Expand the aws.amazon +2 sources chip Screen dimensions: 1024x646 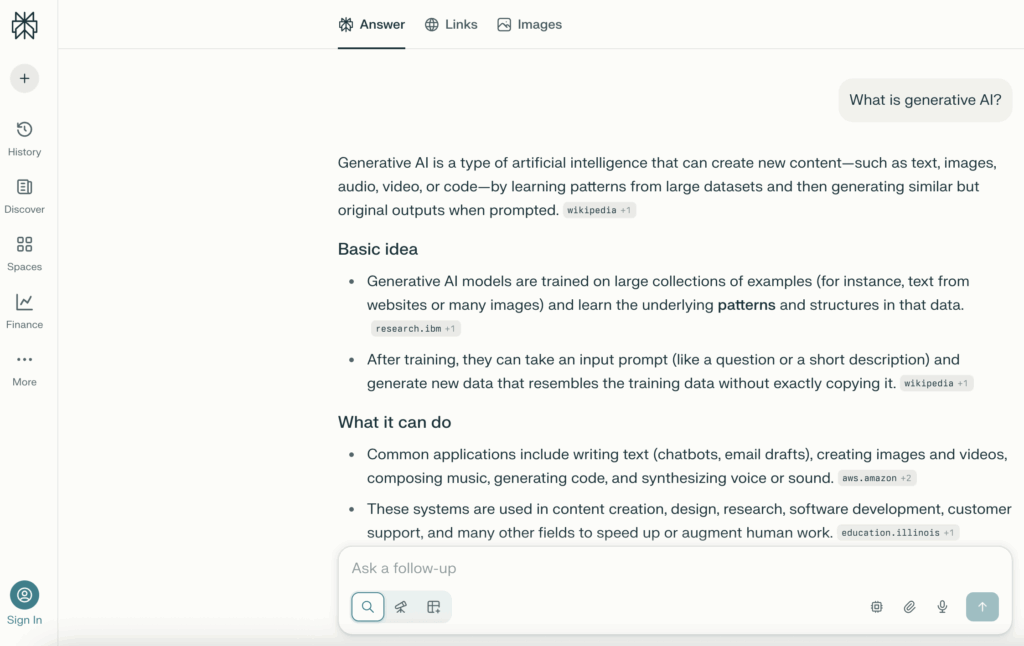click(x=877, y=478)
